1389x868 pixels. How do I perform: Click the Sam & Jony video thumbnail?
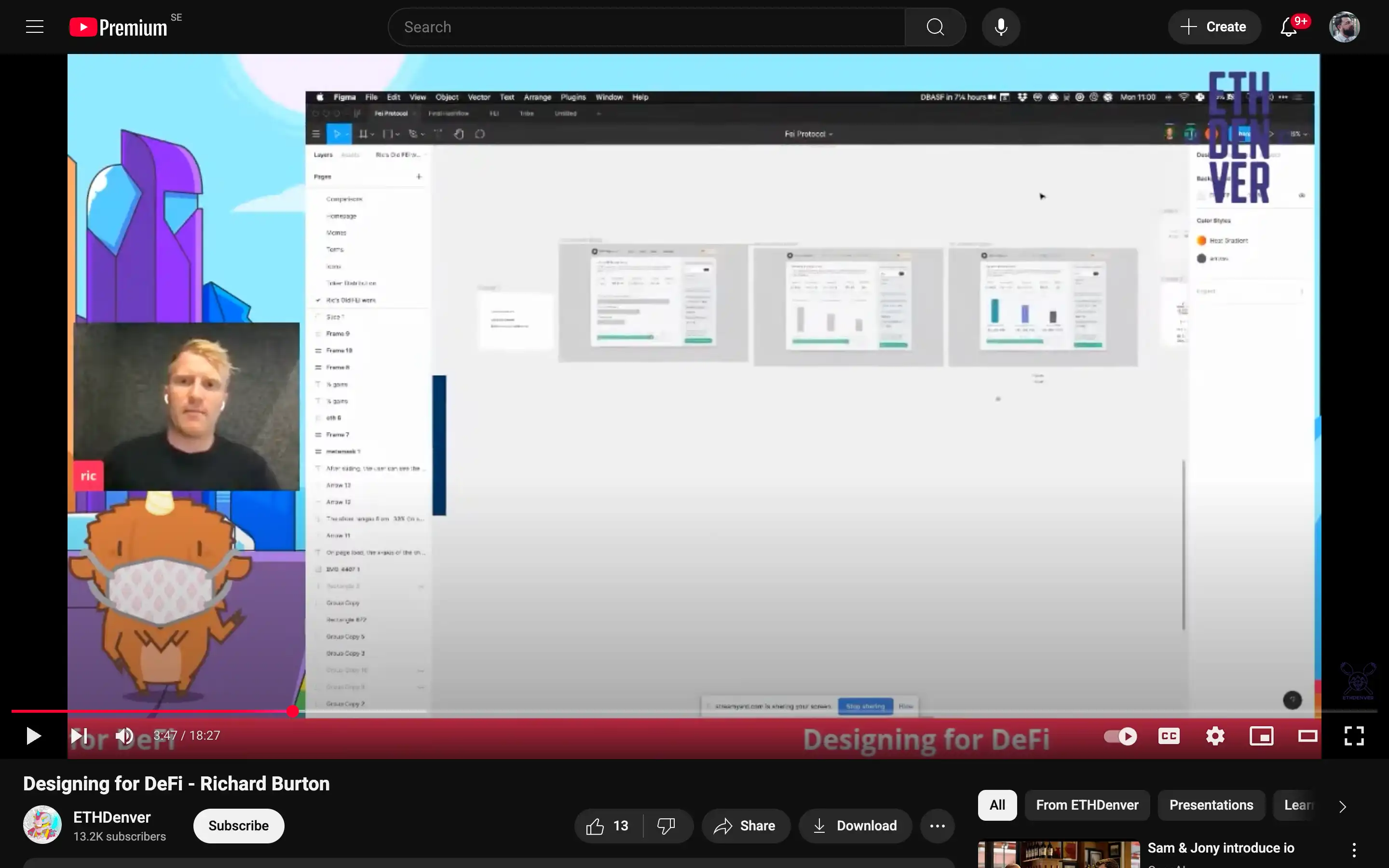coord(1059,855)
